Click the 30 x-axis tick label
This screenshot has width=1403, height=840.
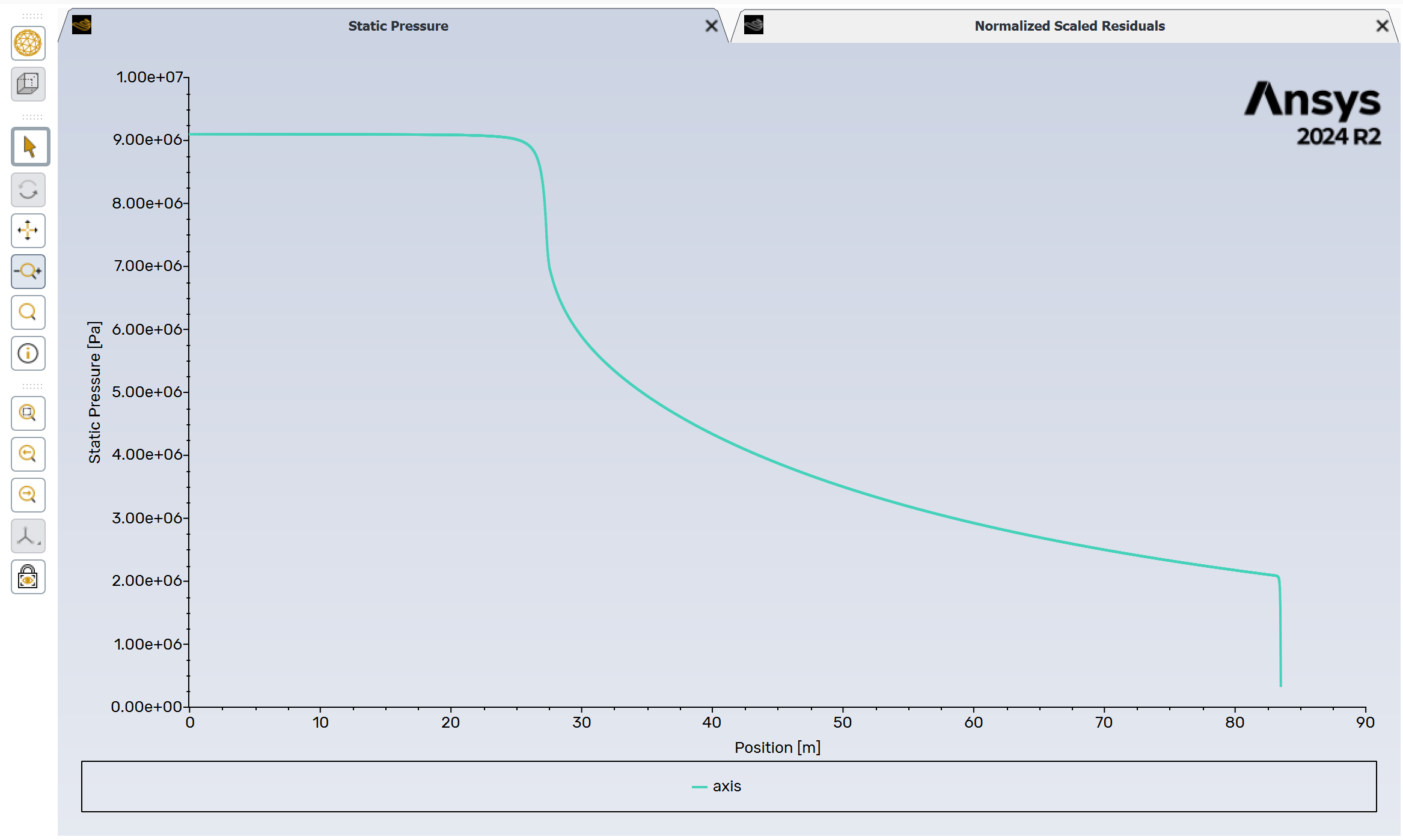pyautogui.click(x=581, y=722)
